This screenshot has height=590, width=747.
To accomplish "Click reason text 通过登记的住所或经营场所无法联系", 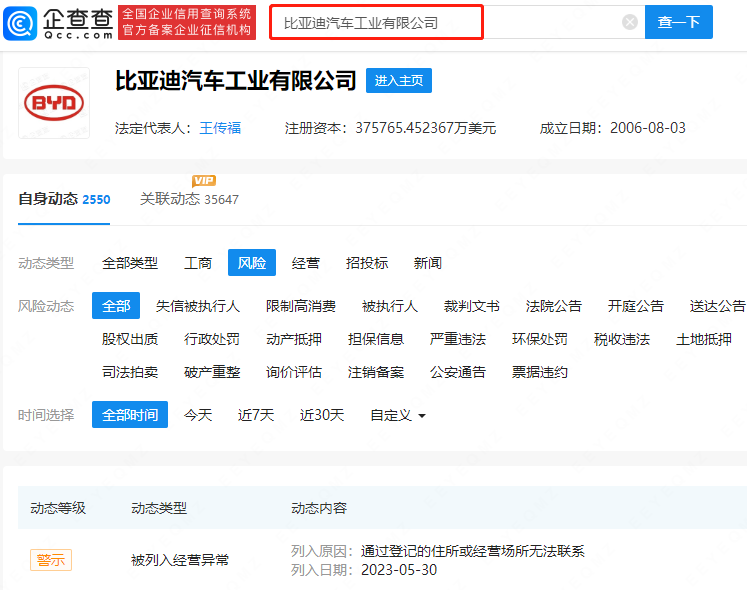I will [473, 551].
